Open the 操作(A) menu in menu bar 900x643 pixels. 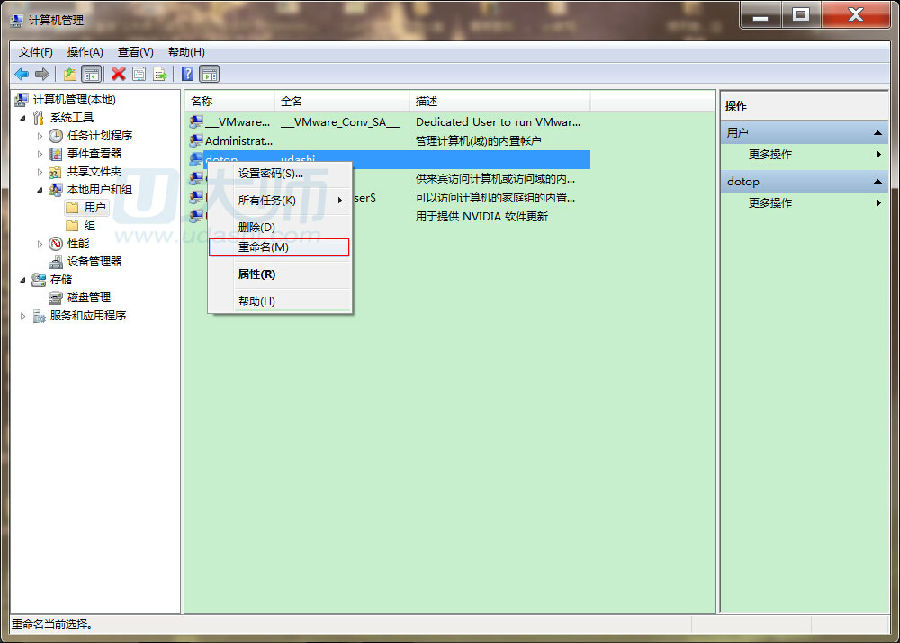point(85,52)
